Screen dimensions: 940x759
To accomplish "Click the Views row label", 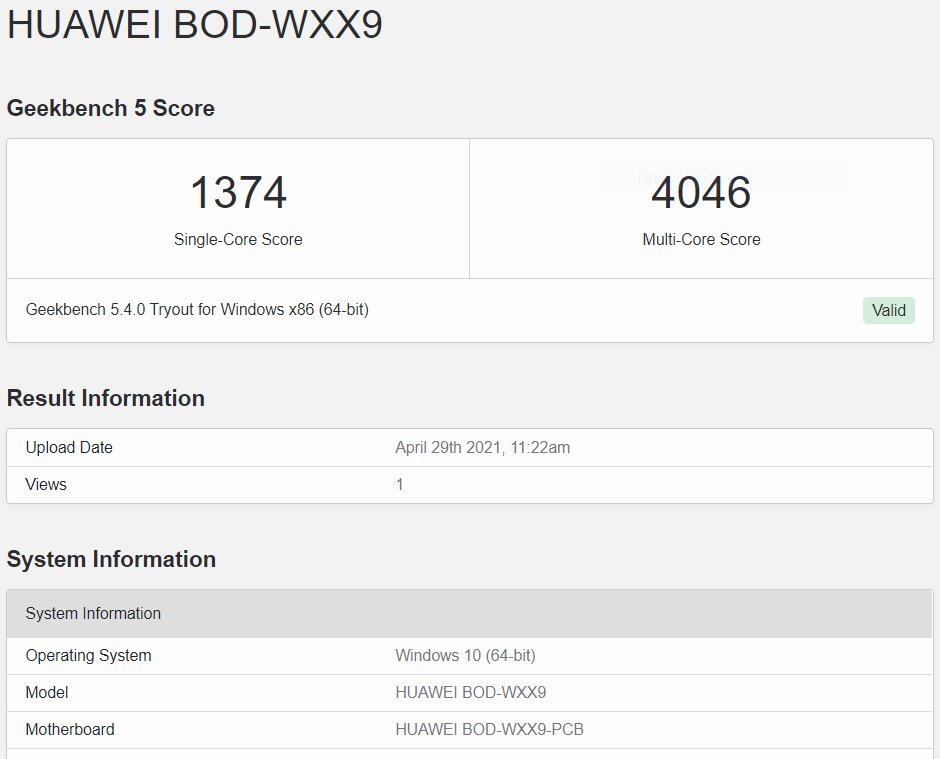I will click(46, 484).
